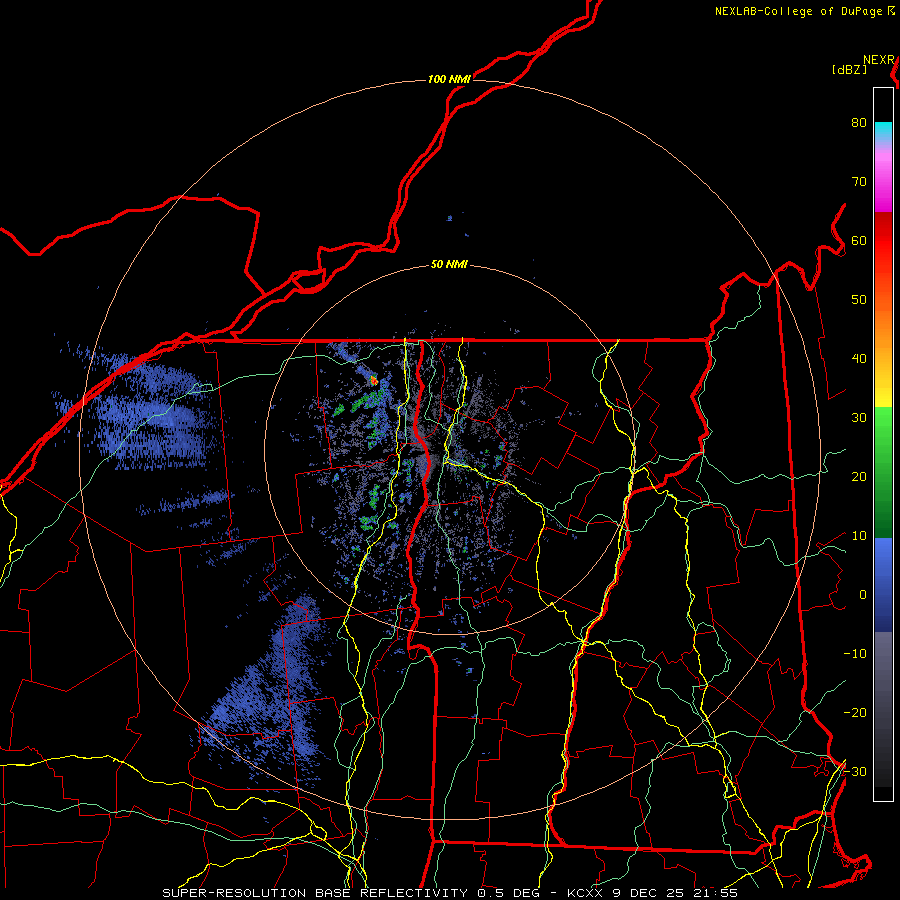Click the 21:55 timestamp in the caption
Image resolution: width=900 pixels, height=900 pixels.
715,893
